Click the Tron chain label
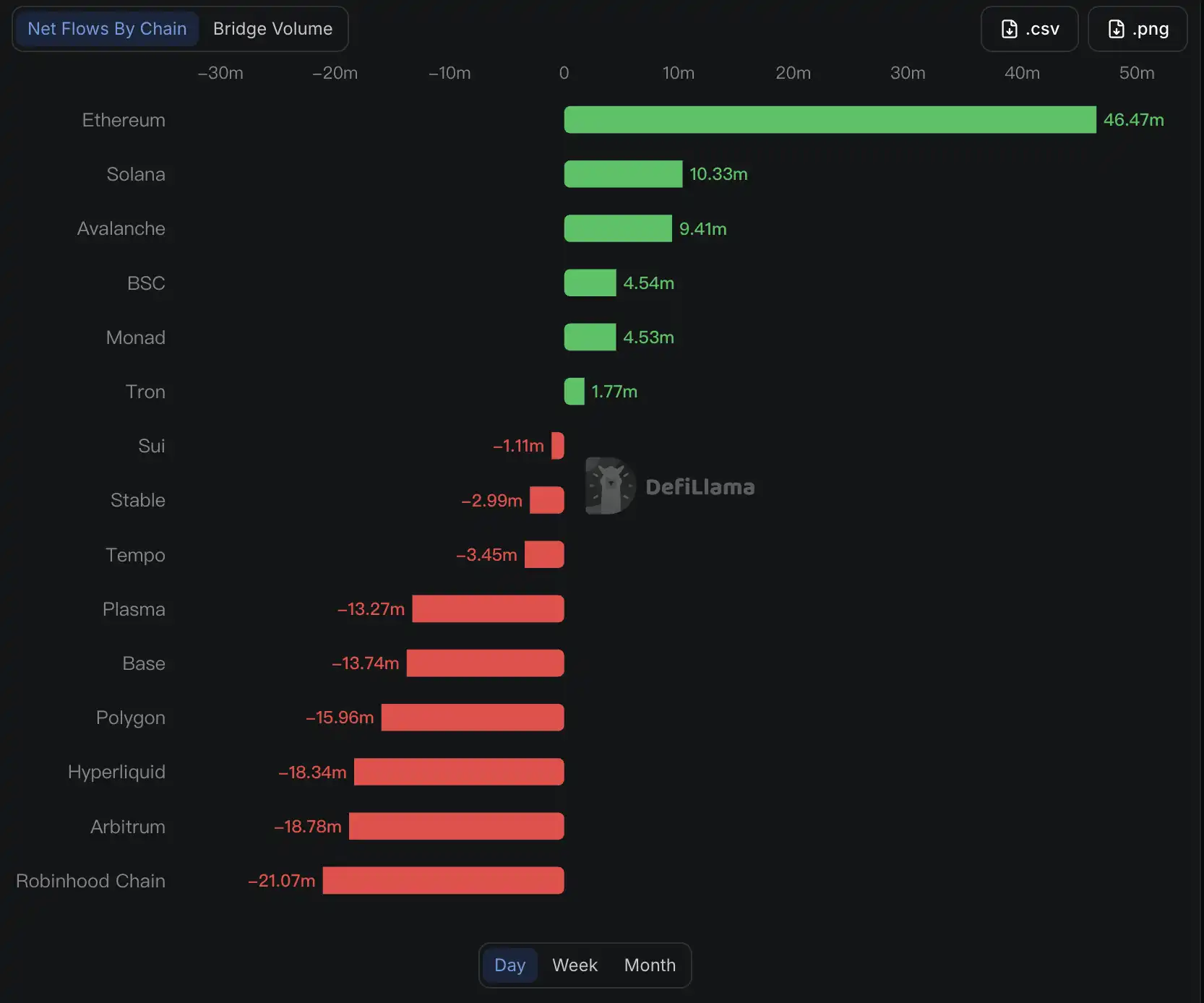 (145, 392)
